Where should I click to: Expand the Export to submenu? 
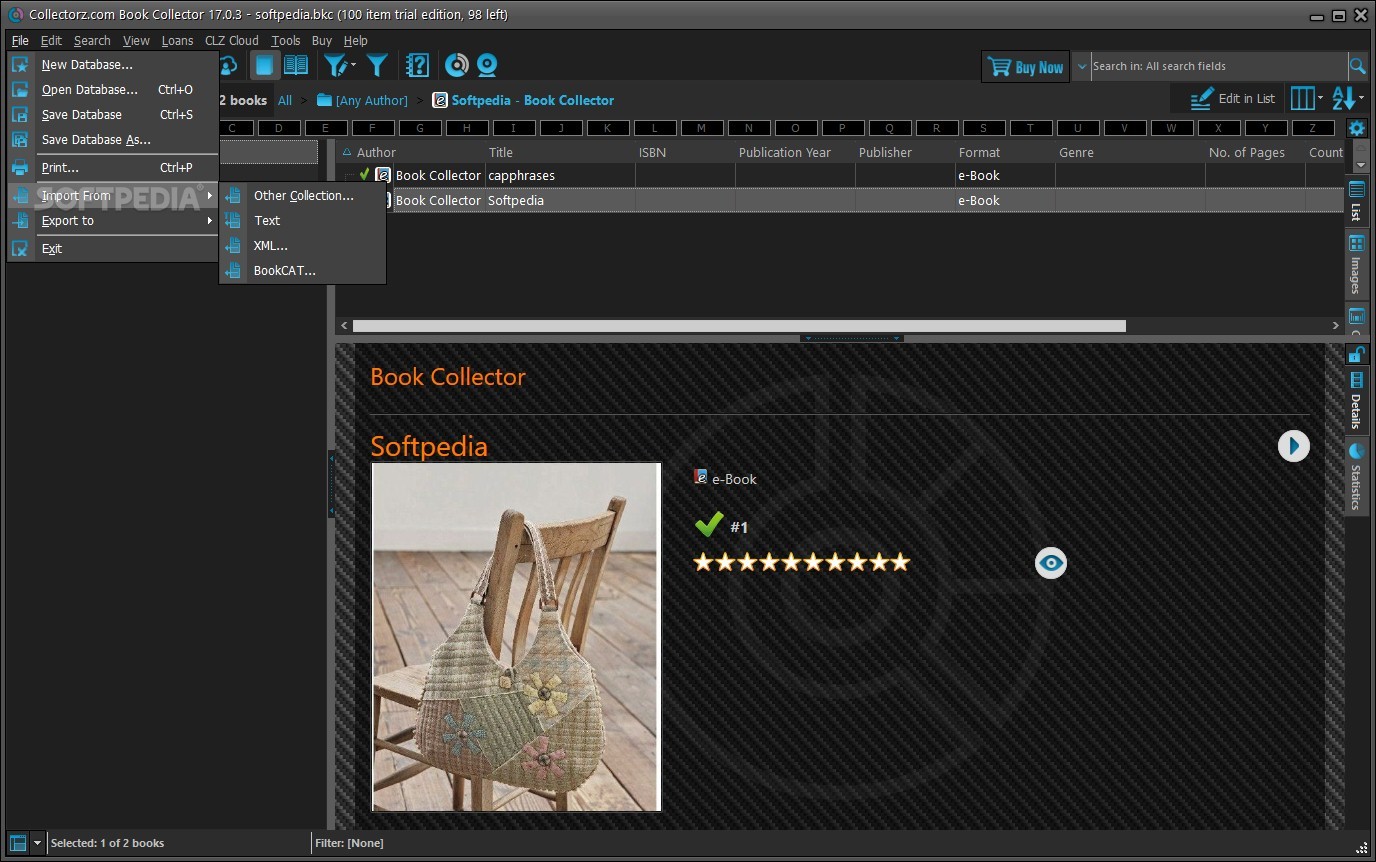tap(113, 221)
